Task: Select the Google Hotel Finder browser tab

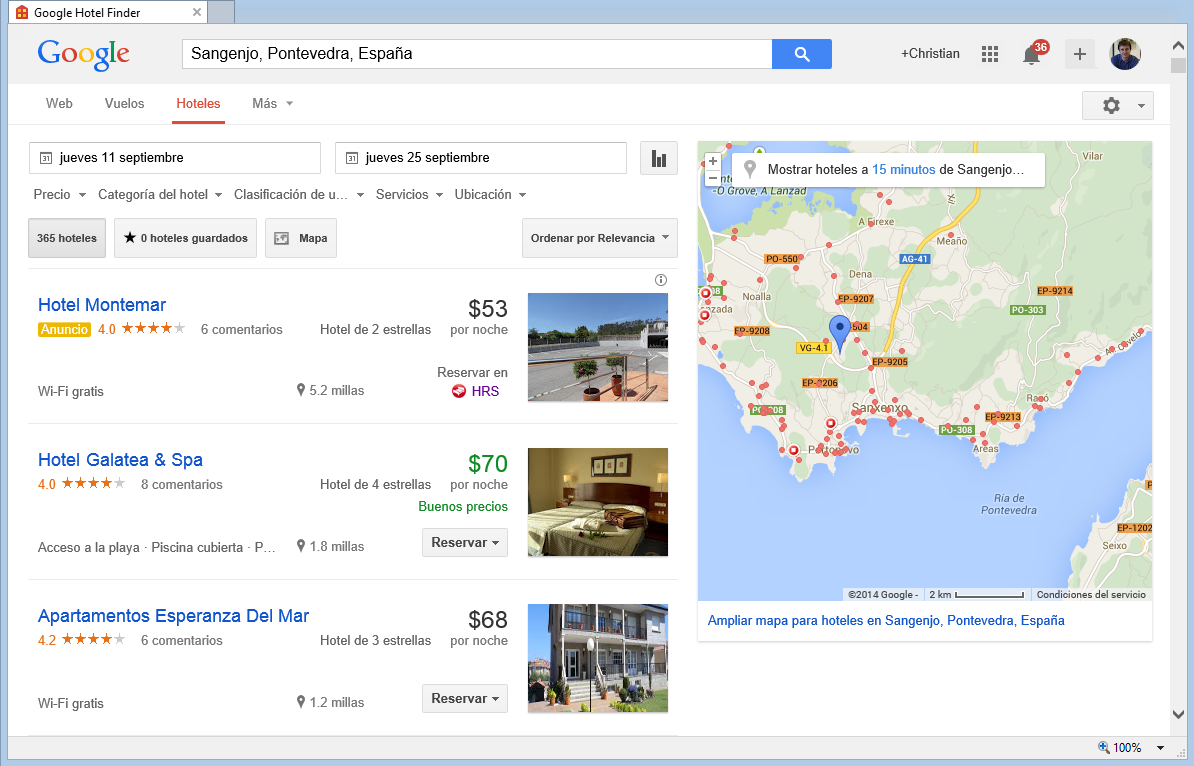Action: 107,12
